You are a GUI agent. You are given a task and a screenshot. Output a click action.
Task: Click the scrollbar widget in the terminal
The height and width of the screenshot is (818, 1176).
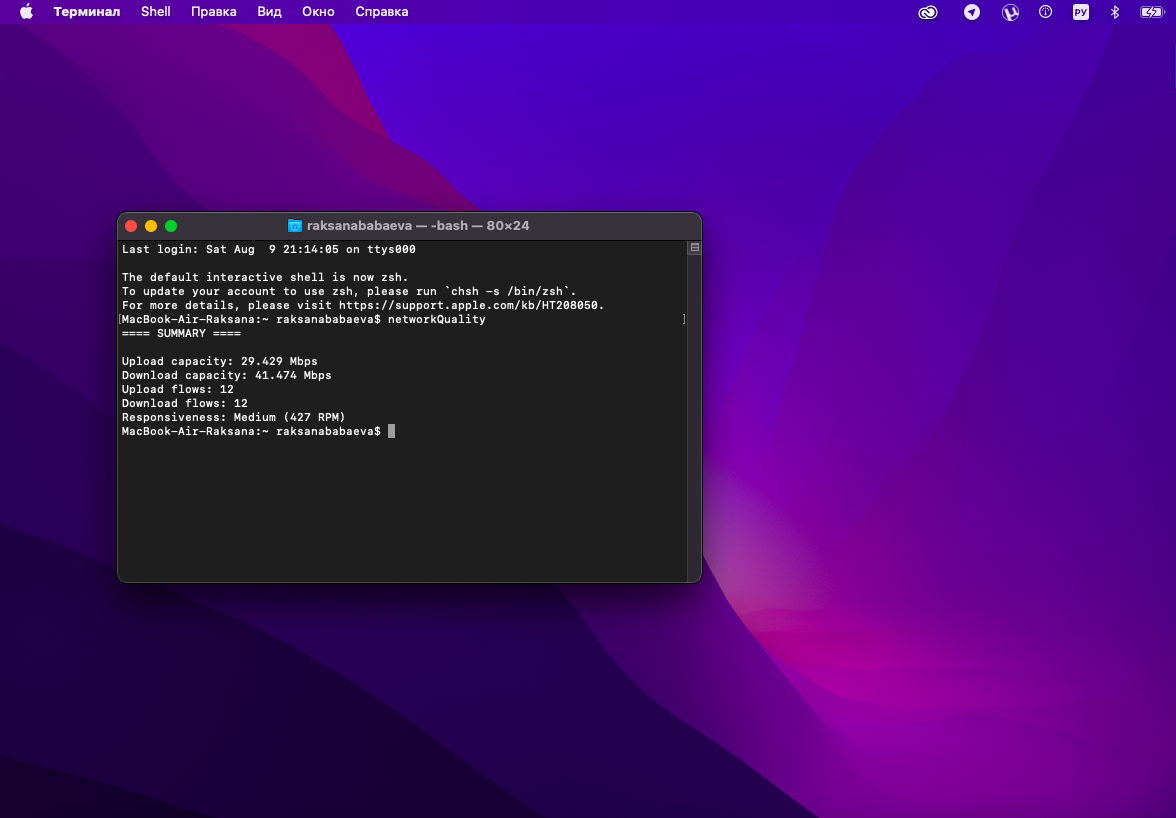(x=693, y=247)
